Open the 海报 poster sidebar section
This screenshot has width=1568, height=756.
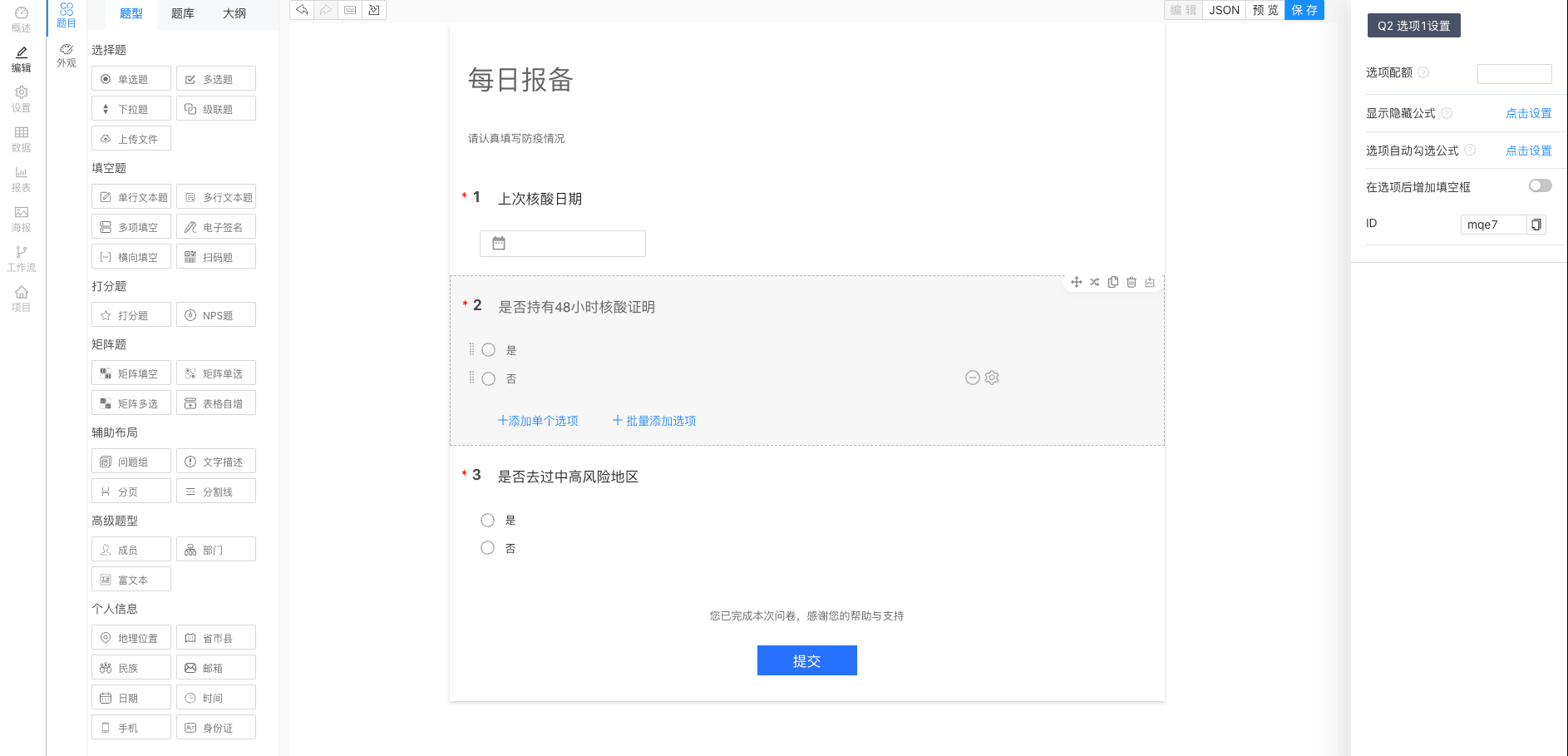click(22, 217)
